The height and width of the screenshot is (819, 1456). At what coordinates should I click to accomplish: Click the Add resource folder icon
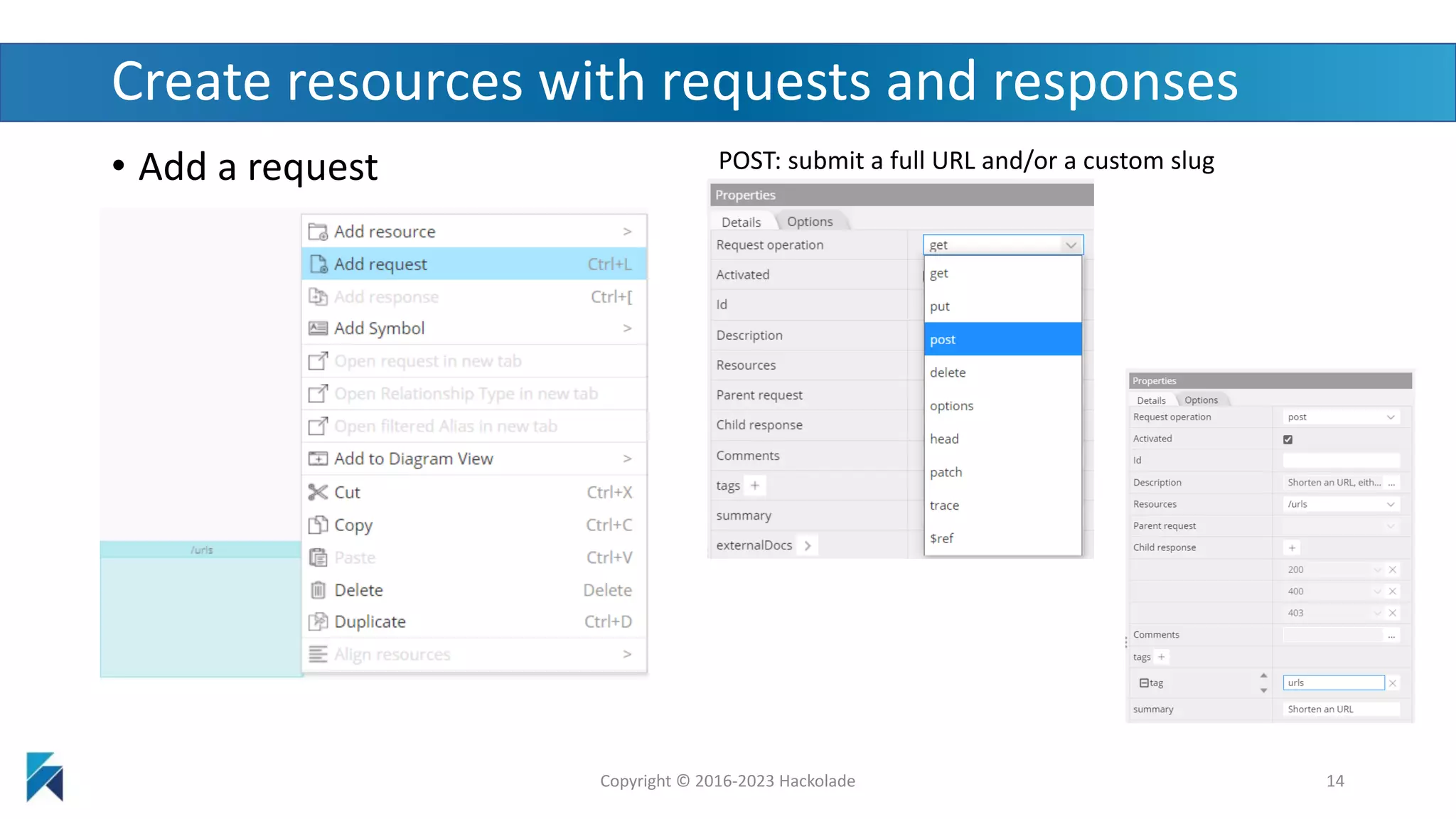[318, 232]
